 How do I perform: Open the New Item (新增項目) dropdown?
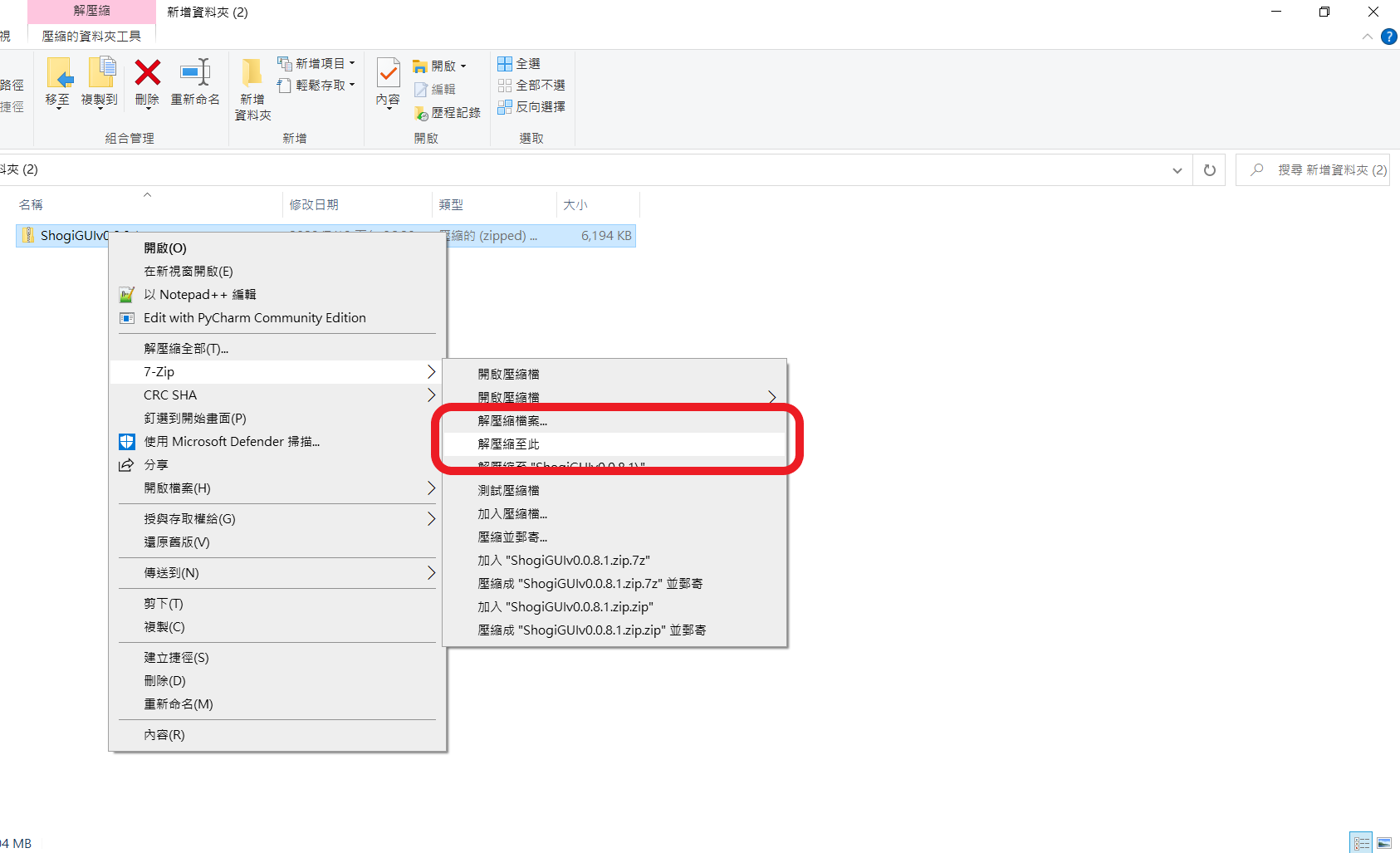pyautogui.click(x=316, y=63)
